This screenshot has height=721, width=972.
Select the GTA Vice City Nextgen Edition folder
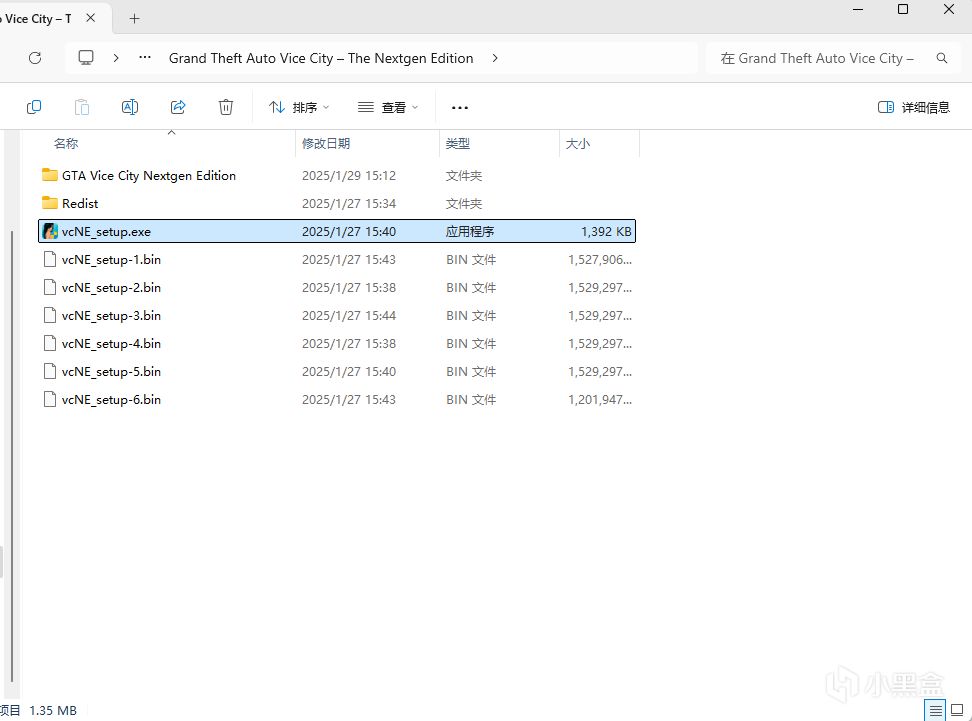pos(337,175)
